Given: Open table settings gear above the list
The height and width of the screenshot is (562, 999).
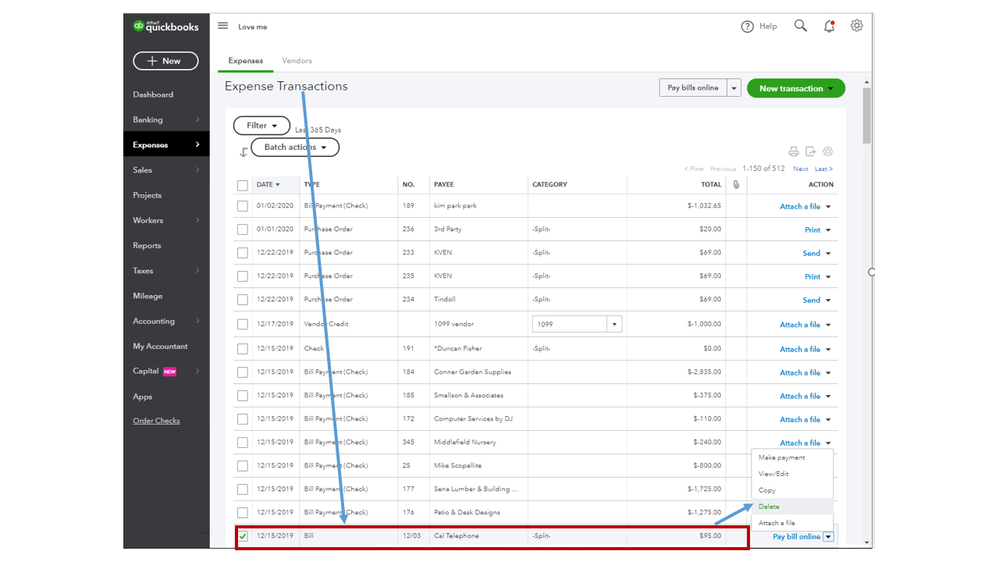Looking at the screenshot, I should pos(828,152).
